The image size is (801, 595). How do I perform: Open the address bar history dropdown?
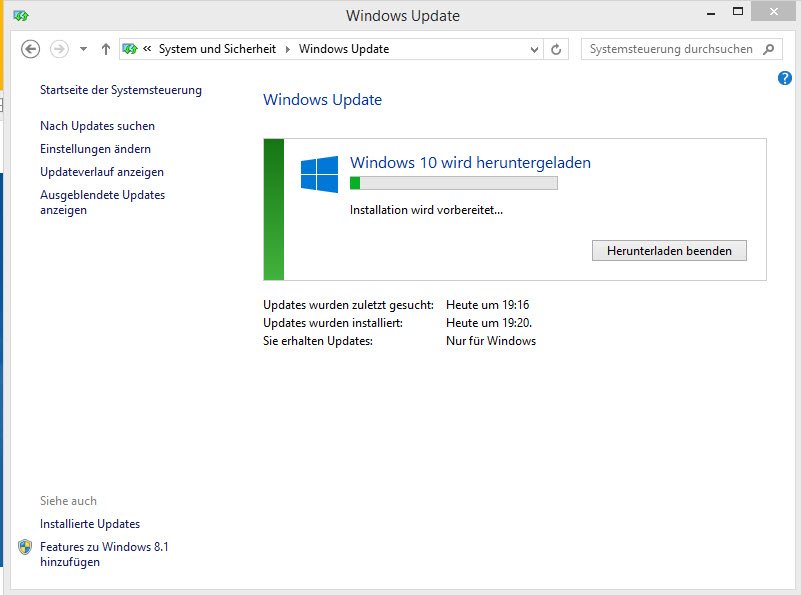pos(534,50)
